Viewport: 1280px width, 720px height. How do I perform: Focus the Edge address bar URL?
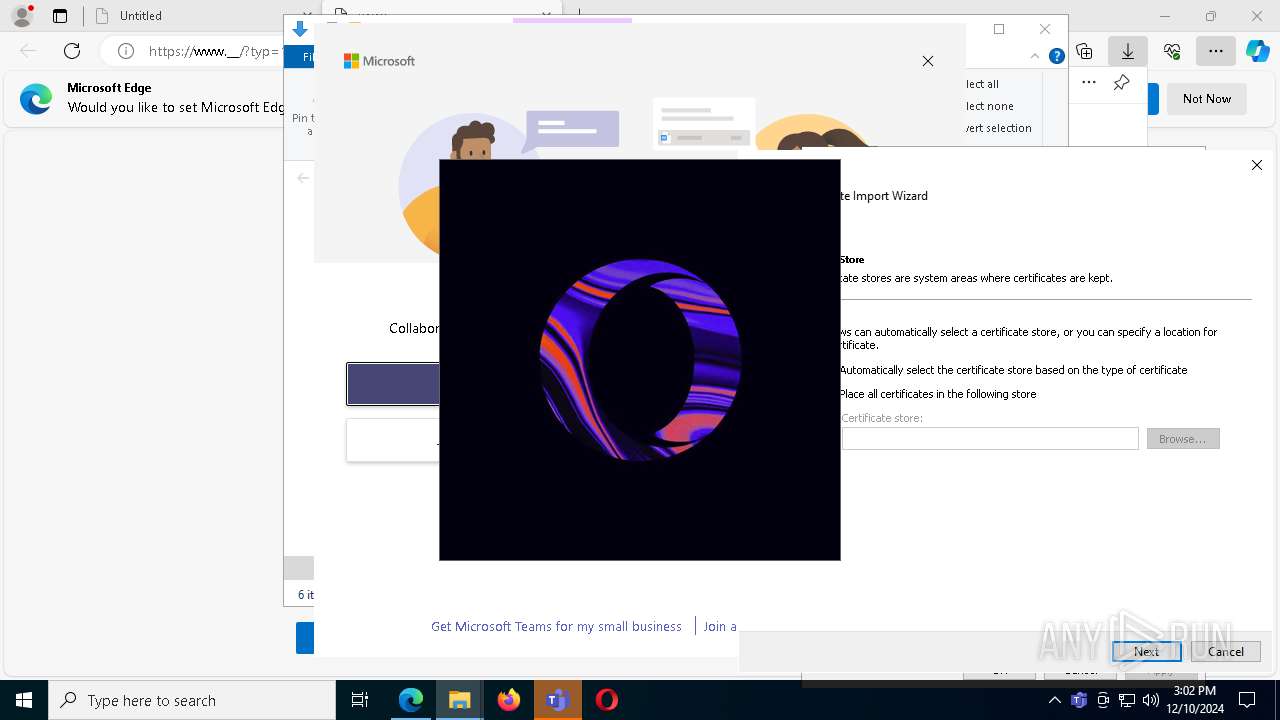pyautogui.click(x=215, y=51)
